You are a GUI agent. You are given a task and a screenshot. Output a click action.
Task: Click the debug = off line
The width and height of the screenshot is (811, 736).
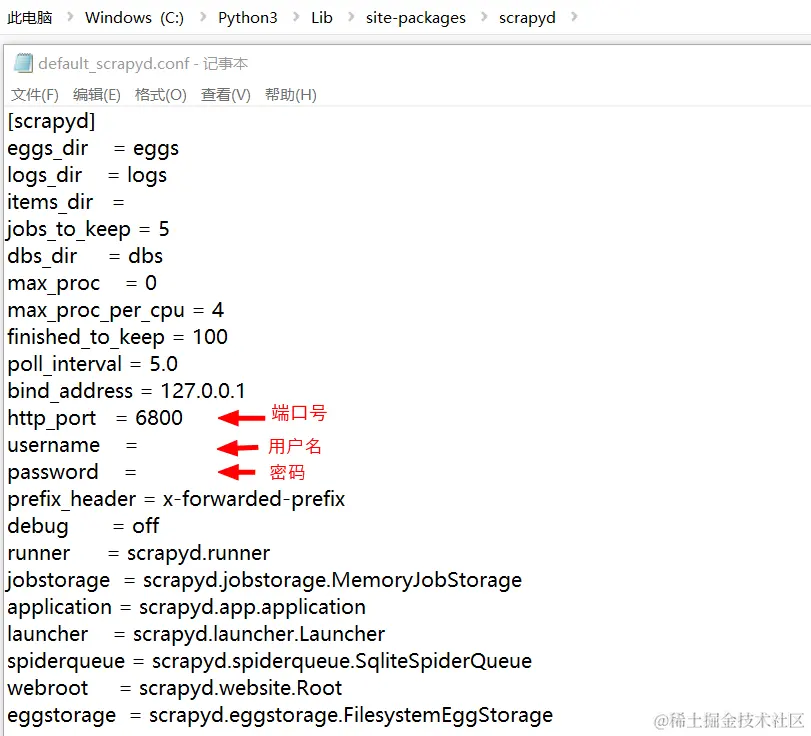click(x=83, y=527)
